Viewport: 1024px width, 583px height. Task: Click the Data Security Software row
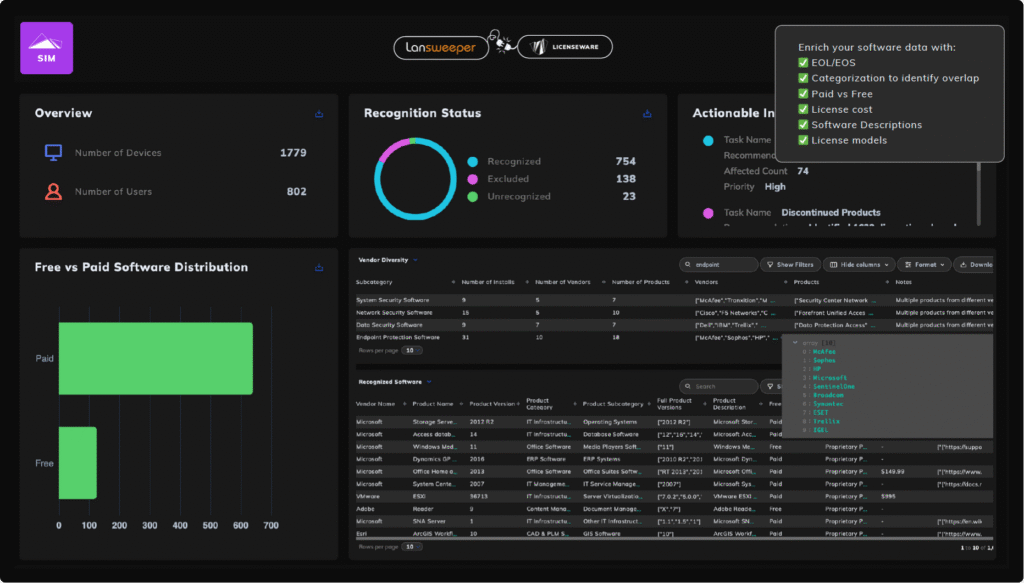[675, 325]
